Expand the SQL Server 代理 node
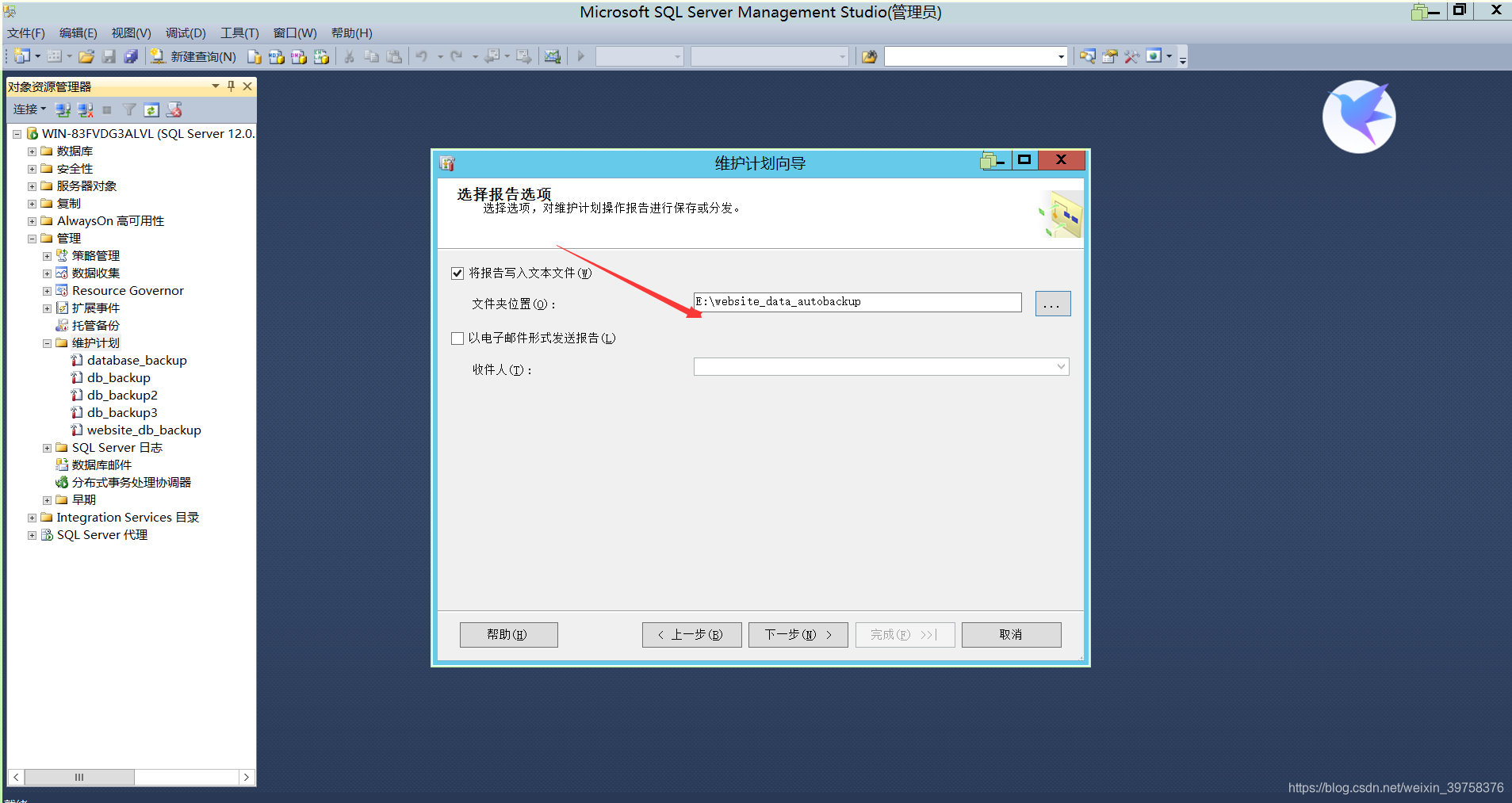Viewport: 1512px width, 803px height. (32, 535)
